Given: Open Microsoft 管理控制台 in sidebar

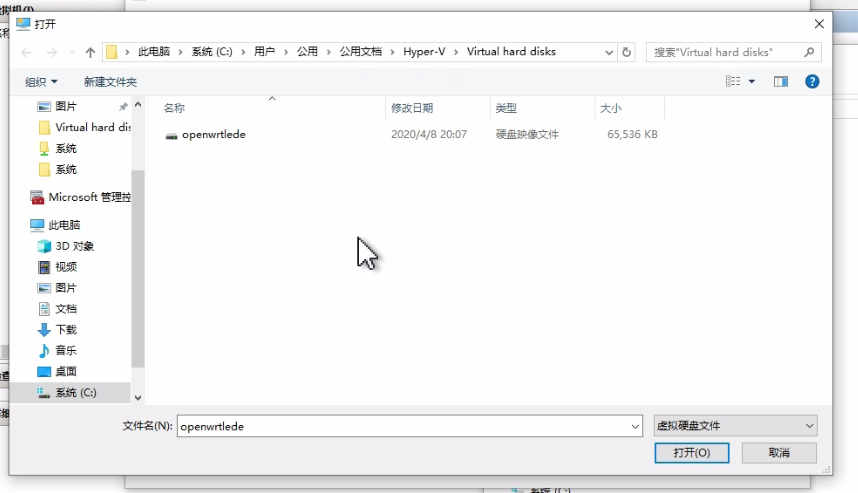Looking at the screenshot, I should coord(81,197).
